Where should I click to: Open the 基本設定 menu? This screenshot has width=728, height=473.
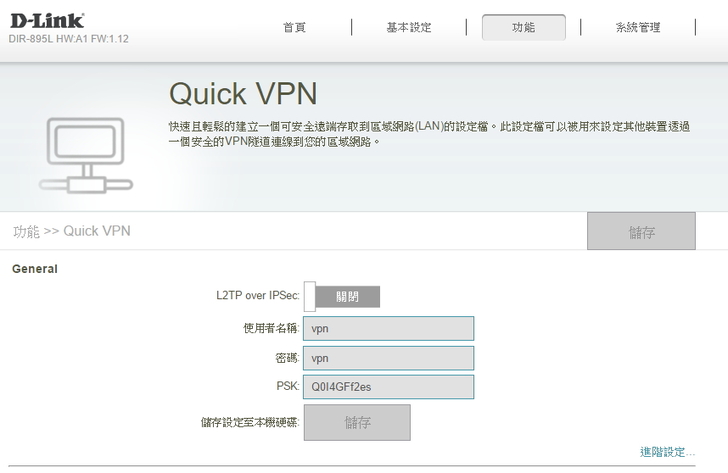[x=408, y=28]
